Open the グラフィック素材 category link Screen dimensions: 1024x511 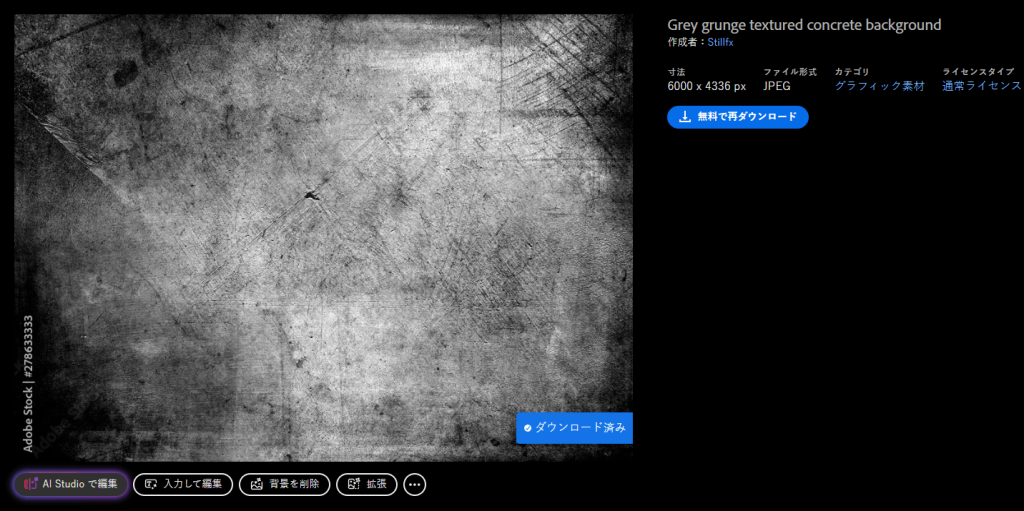[880, 86]
